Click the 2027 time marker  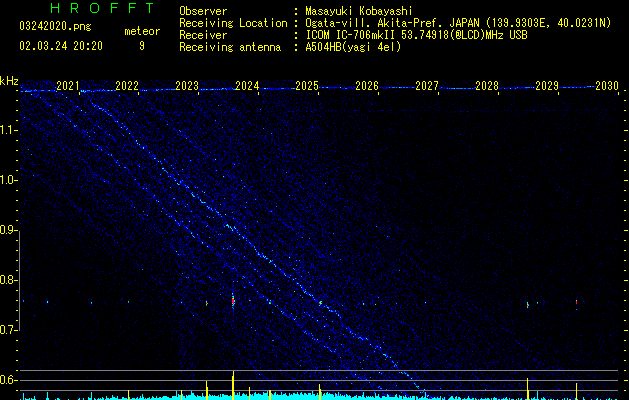(427, 86)
